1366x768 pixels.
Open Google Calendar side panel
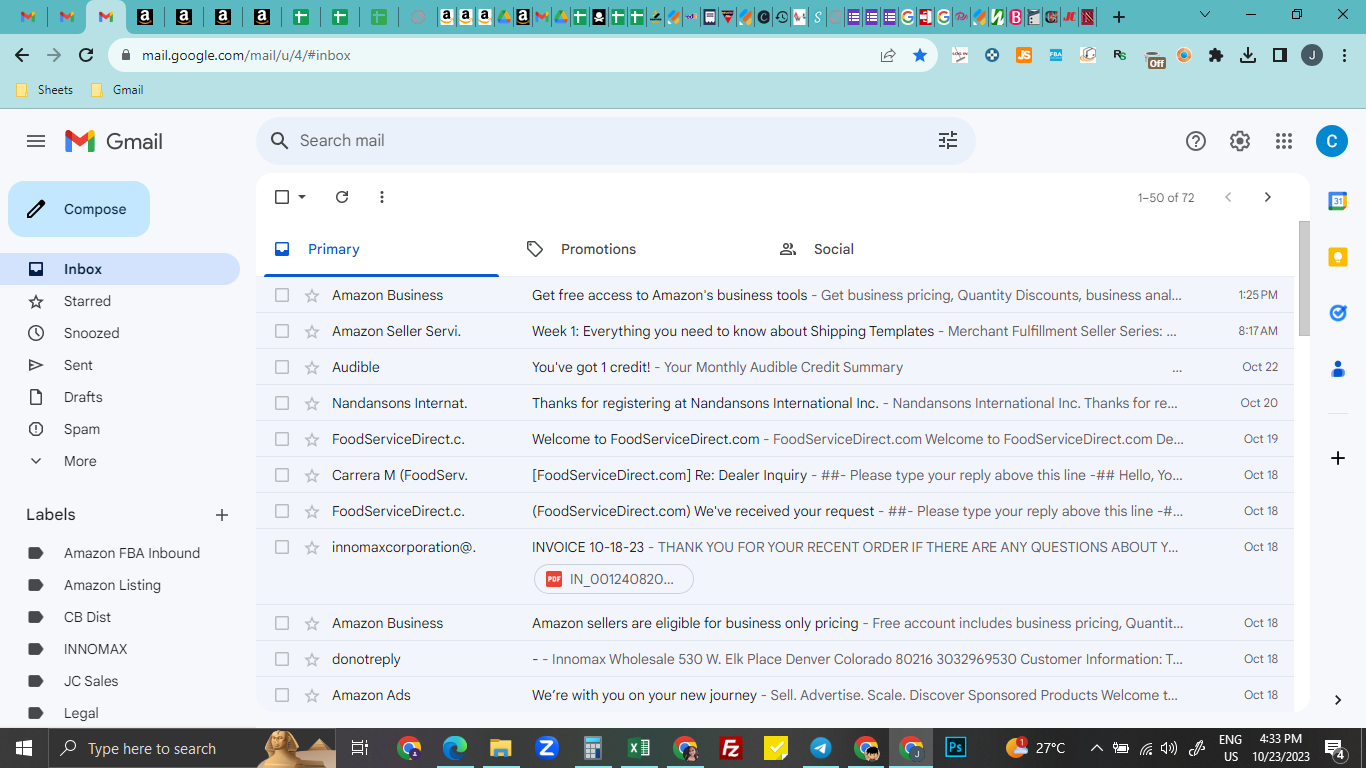pos(1338,201)
